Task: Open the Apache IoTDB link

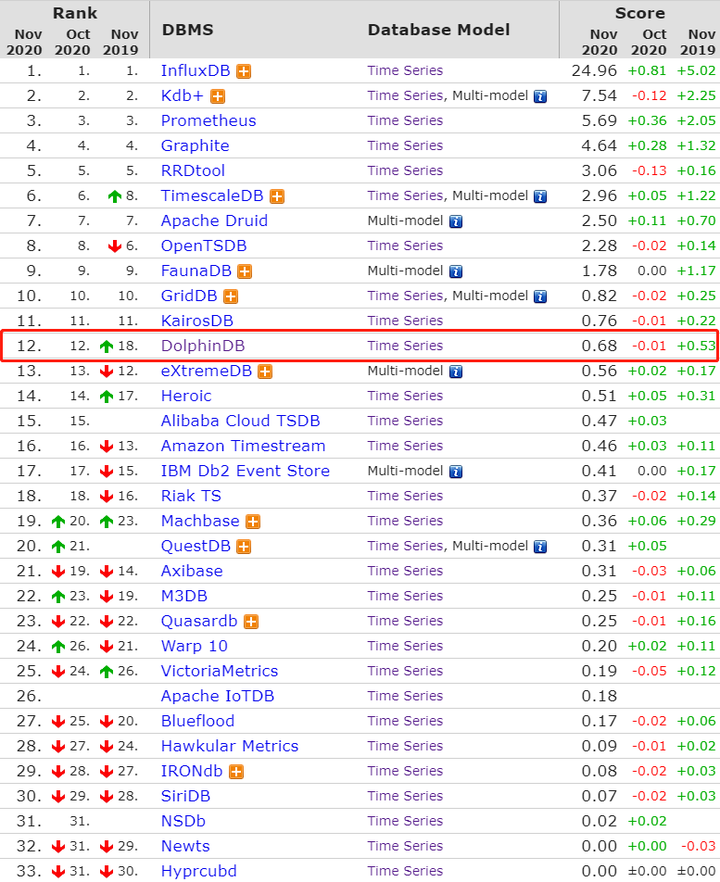Action: pyautogui.click(x=217, y=696)
